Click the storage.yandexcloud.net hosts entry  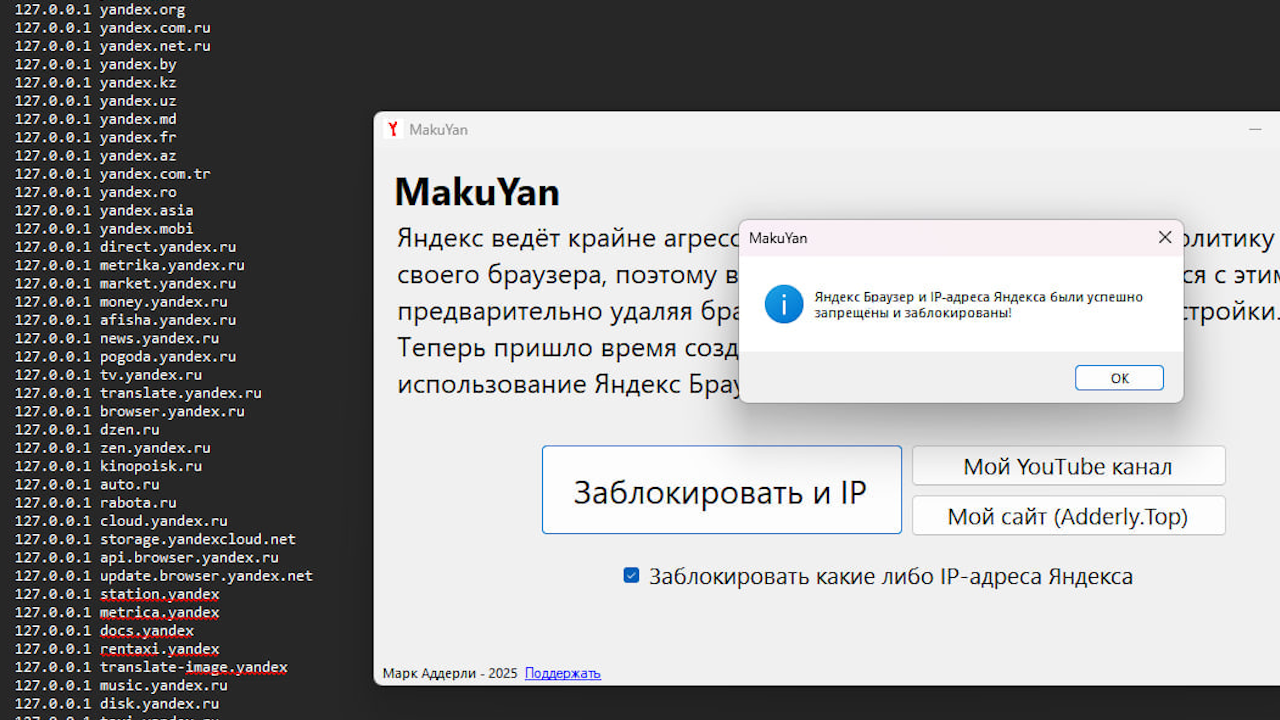(x=155, y=539)
